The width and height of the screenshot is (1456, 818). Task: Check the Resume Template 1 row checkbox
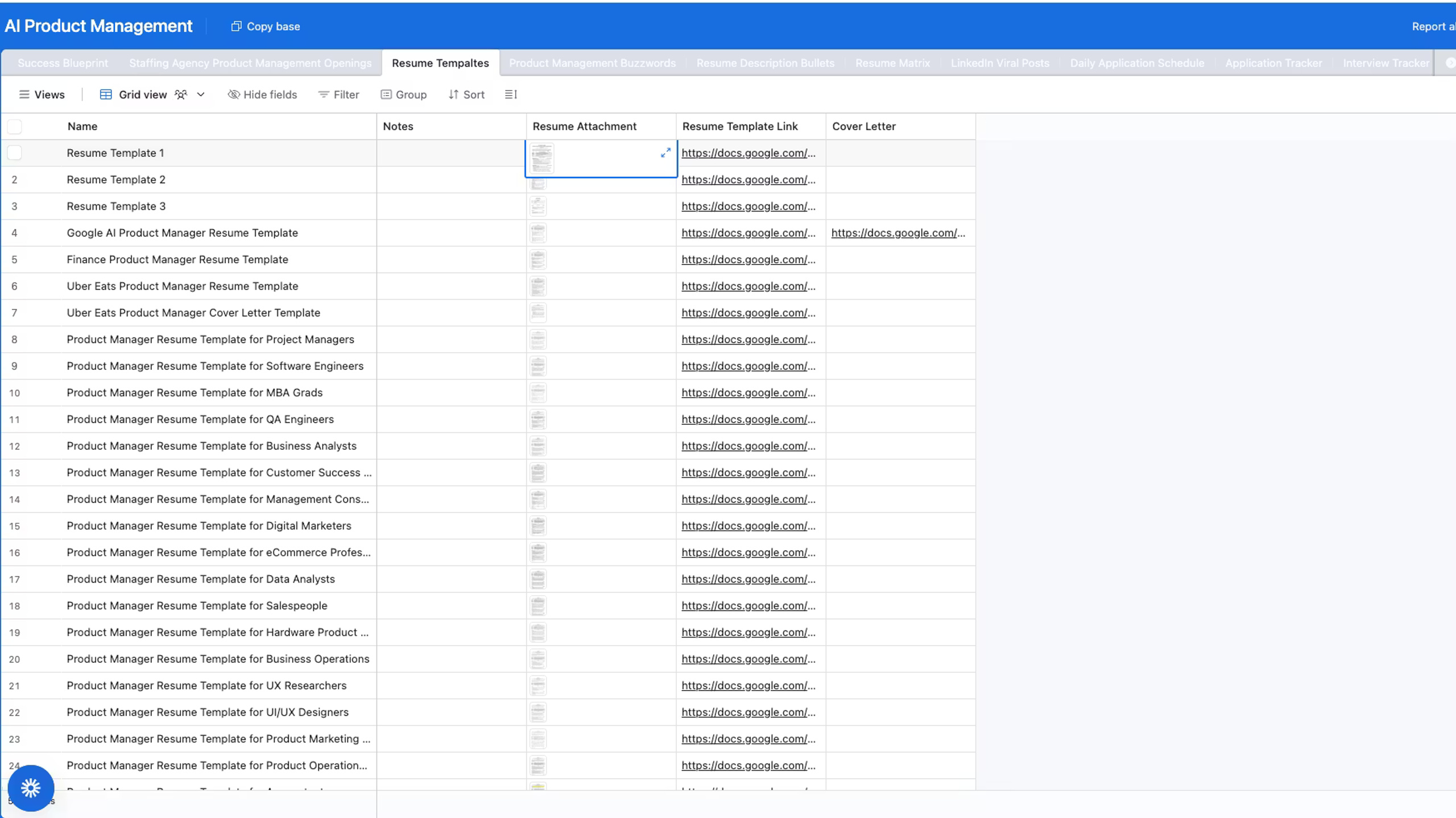point(15,152)
